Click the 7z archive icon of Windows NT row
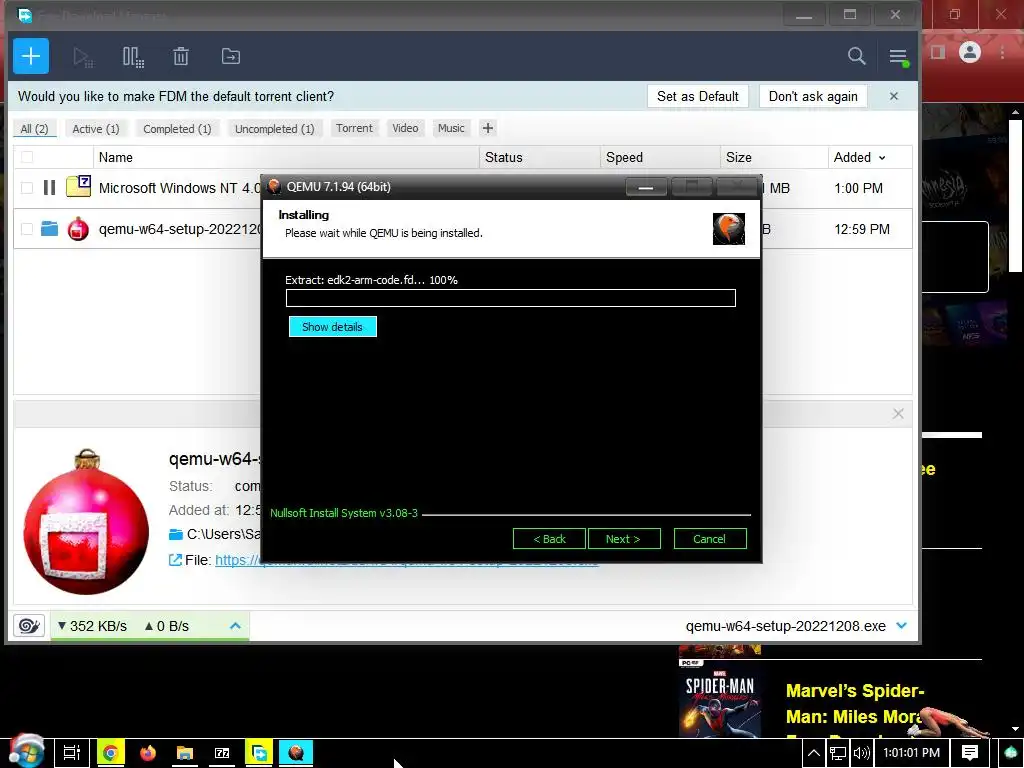 78,187
